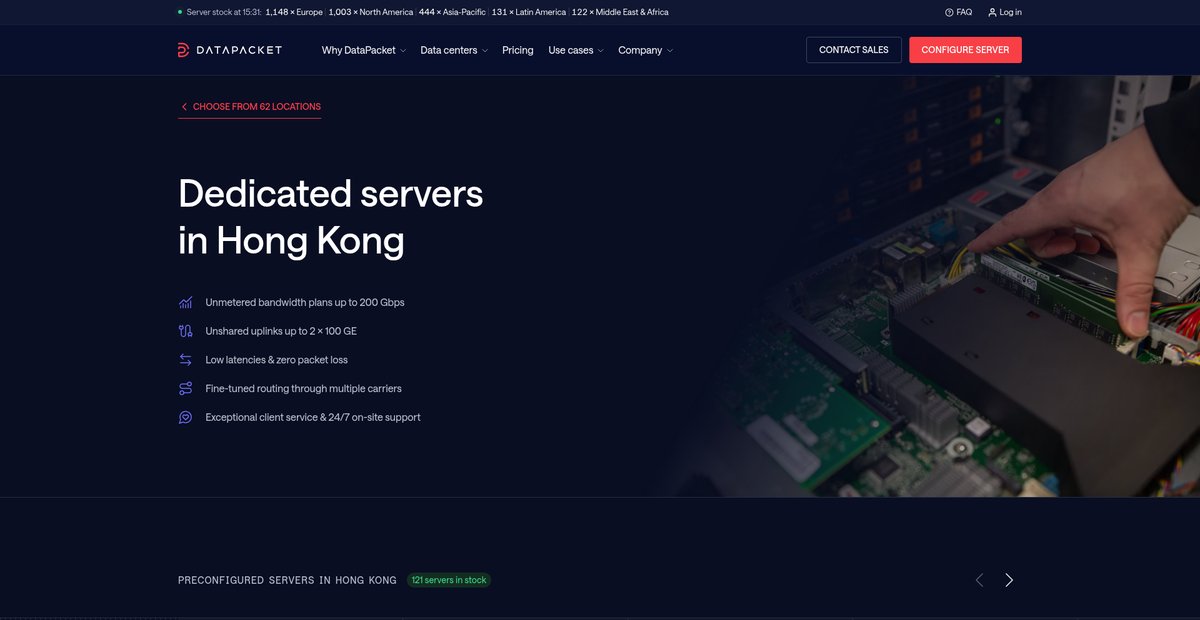Click the Configure Server button

click(965, 50)
